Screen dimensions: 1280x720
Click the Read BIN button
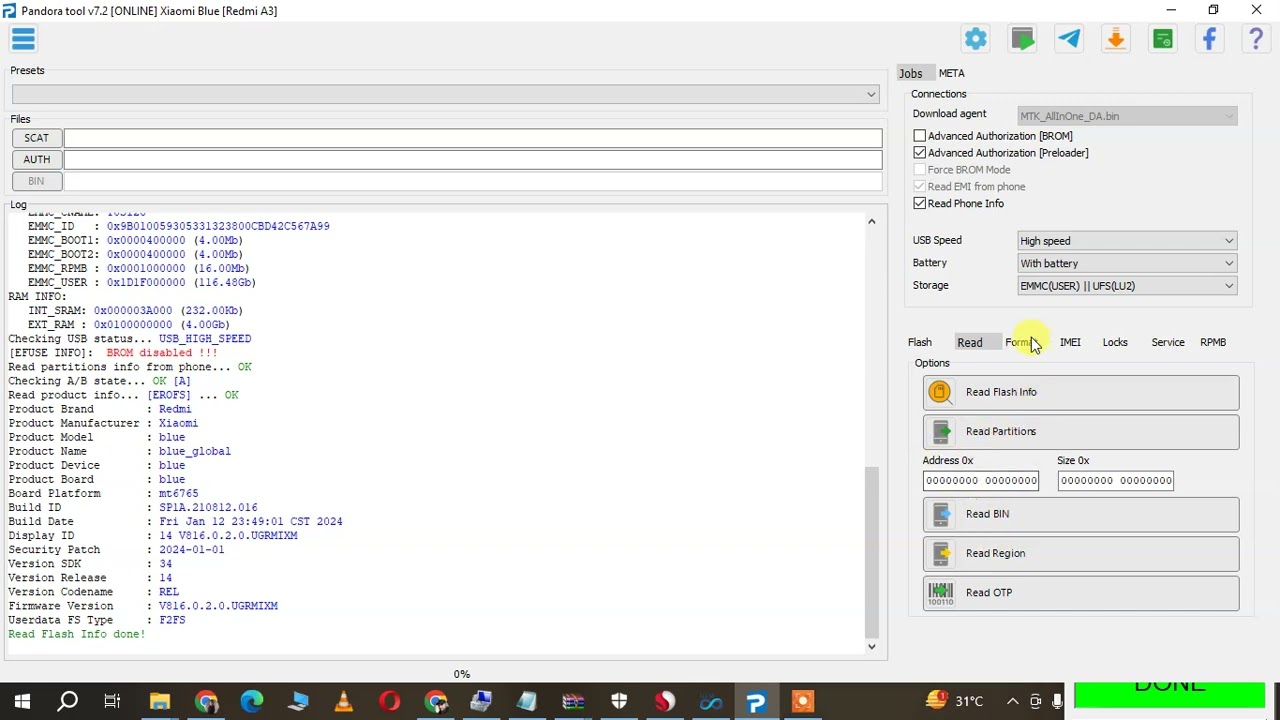(1081, 514)
